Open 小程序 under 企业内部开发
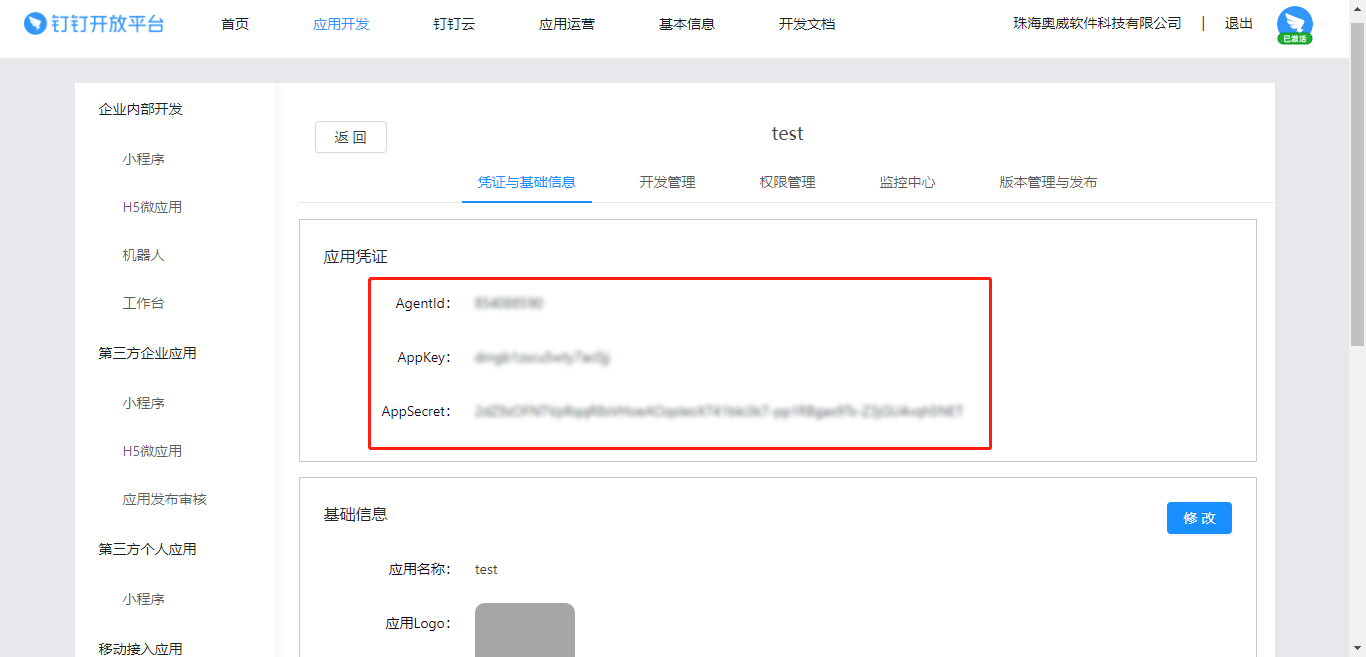The height and width of the screenshot is (657, 1366). pyautogui.click(x=143, y=158)
